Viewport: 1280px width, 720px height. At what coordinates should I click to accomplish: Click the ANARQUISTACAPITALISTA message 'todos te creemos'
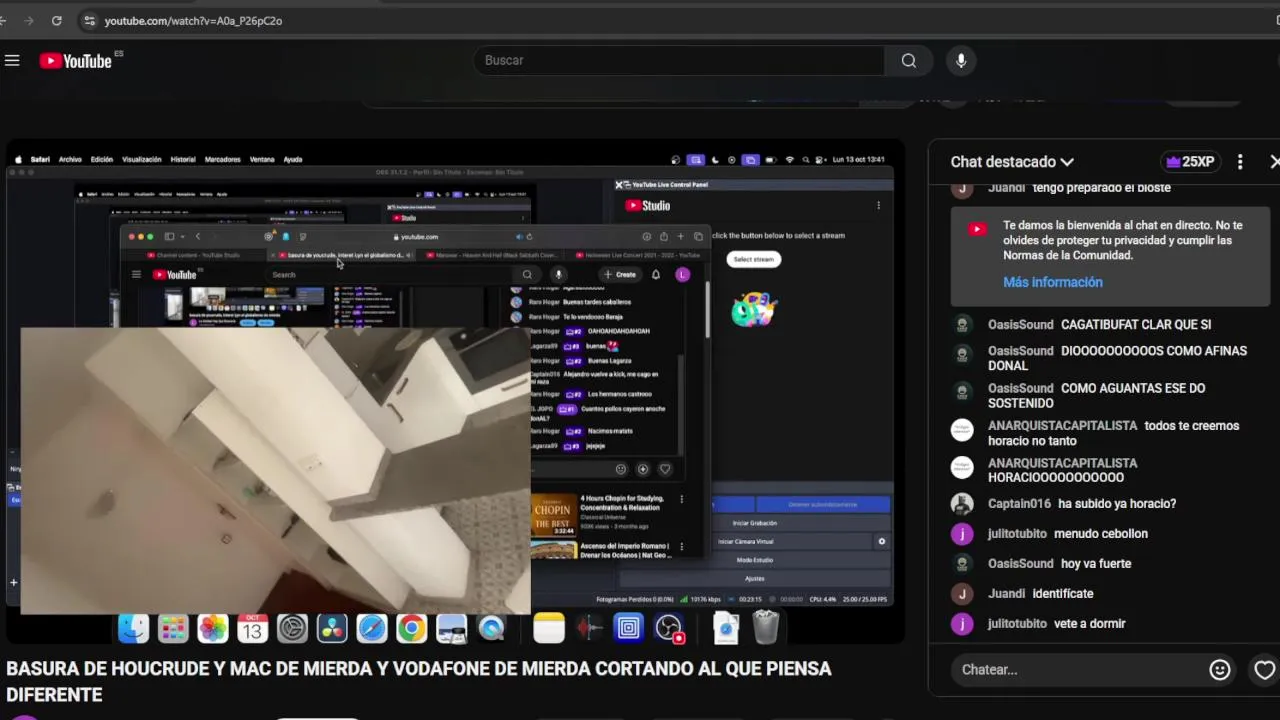[x=1114, y=433]
